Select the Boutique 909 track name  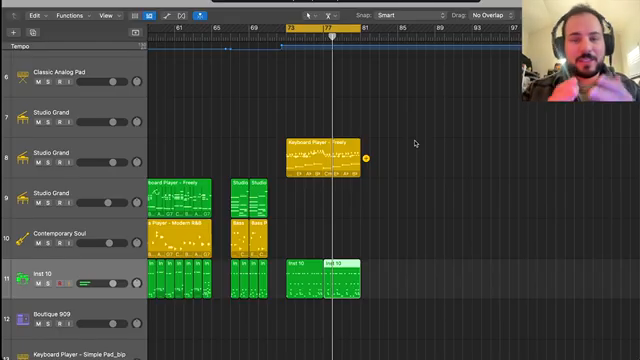52,314
